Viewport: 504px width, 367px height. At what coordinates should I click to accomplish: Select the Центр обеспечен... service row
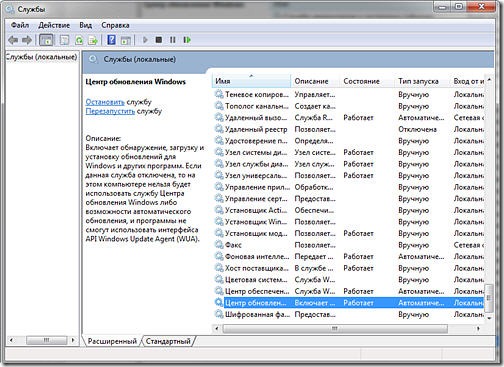click(x=349, y=291)
